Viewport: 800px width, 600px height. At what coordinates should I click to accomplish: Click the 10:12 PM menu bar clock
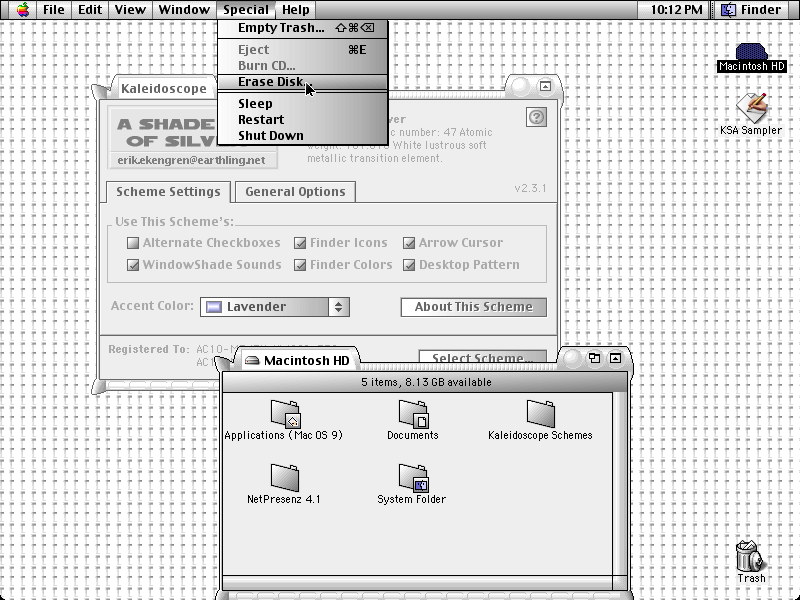(x=677, y=10)
